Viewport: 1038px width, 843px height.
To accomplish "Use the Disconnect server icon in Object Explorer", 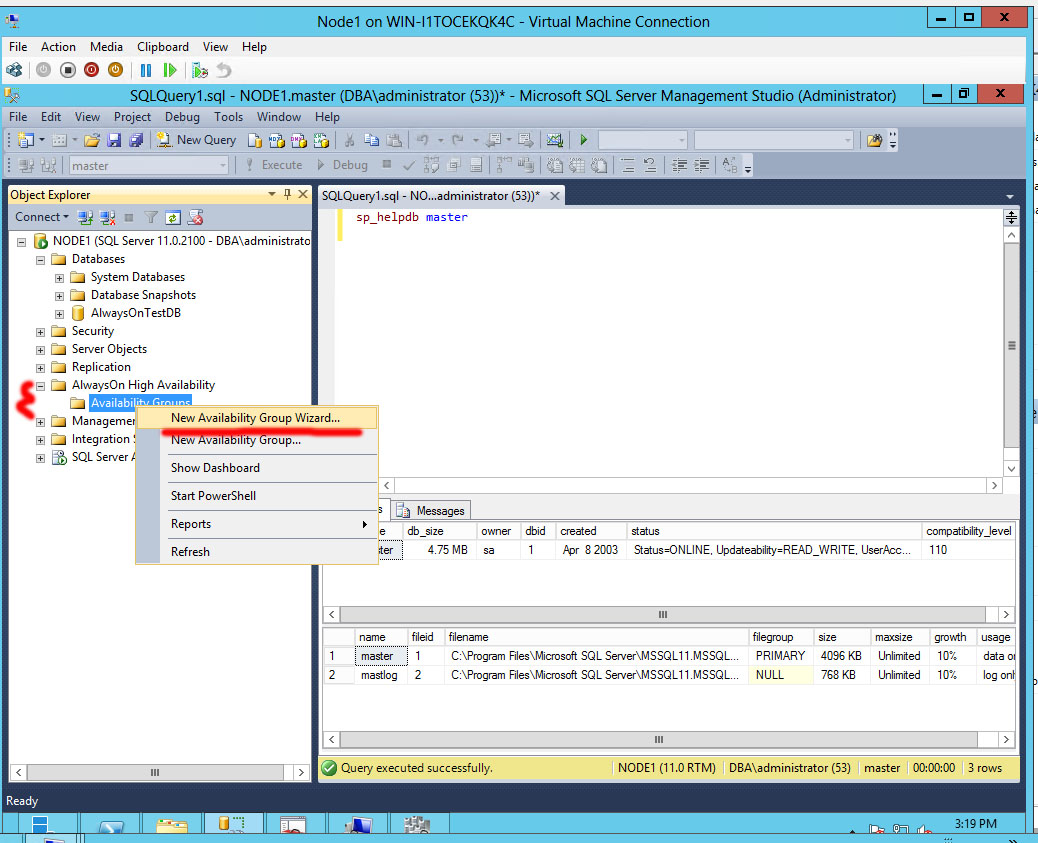I will pyautogui.click(x=105, y=216).
